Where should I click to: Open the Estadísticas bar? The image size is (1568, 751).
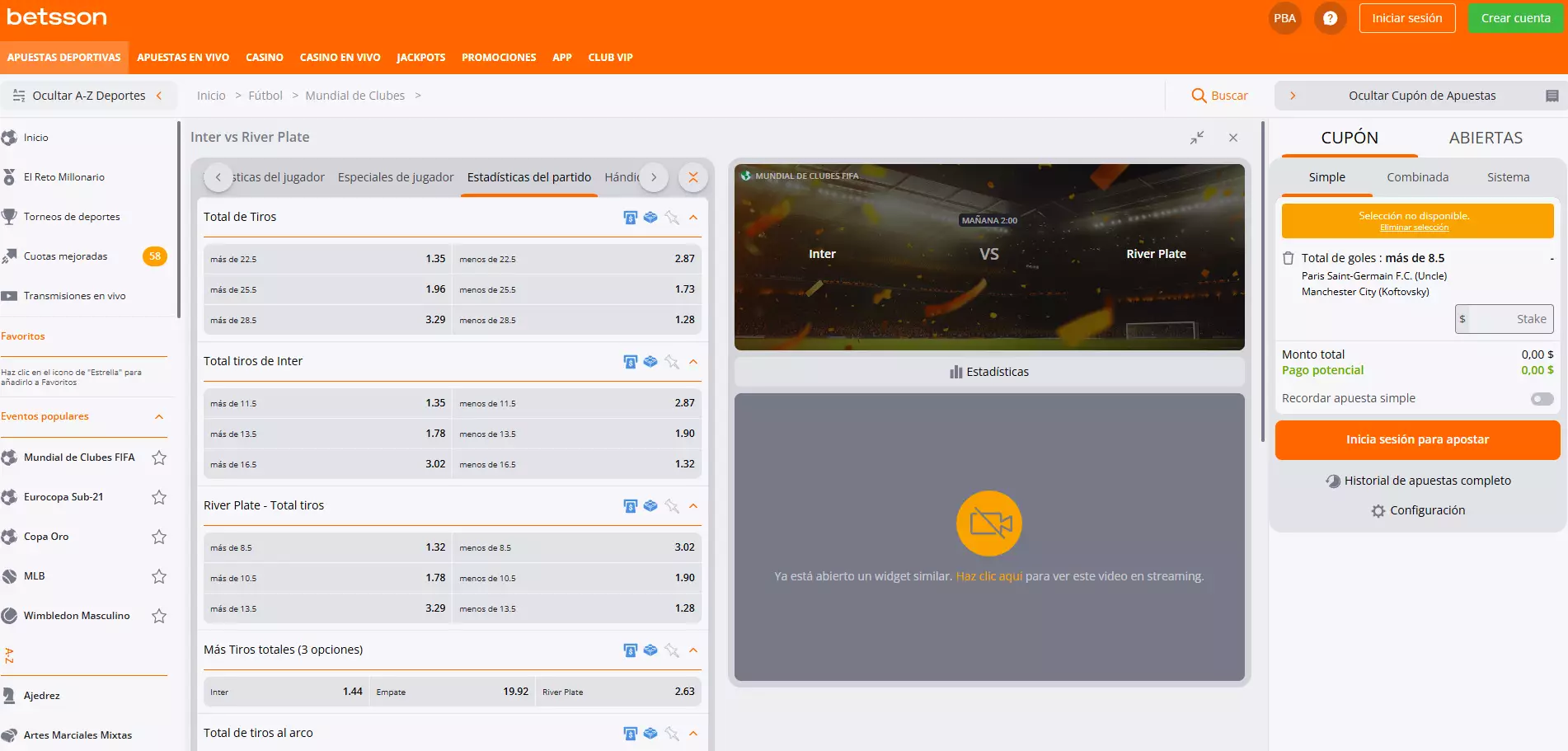point(989,372)
